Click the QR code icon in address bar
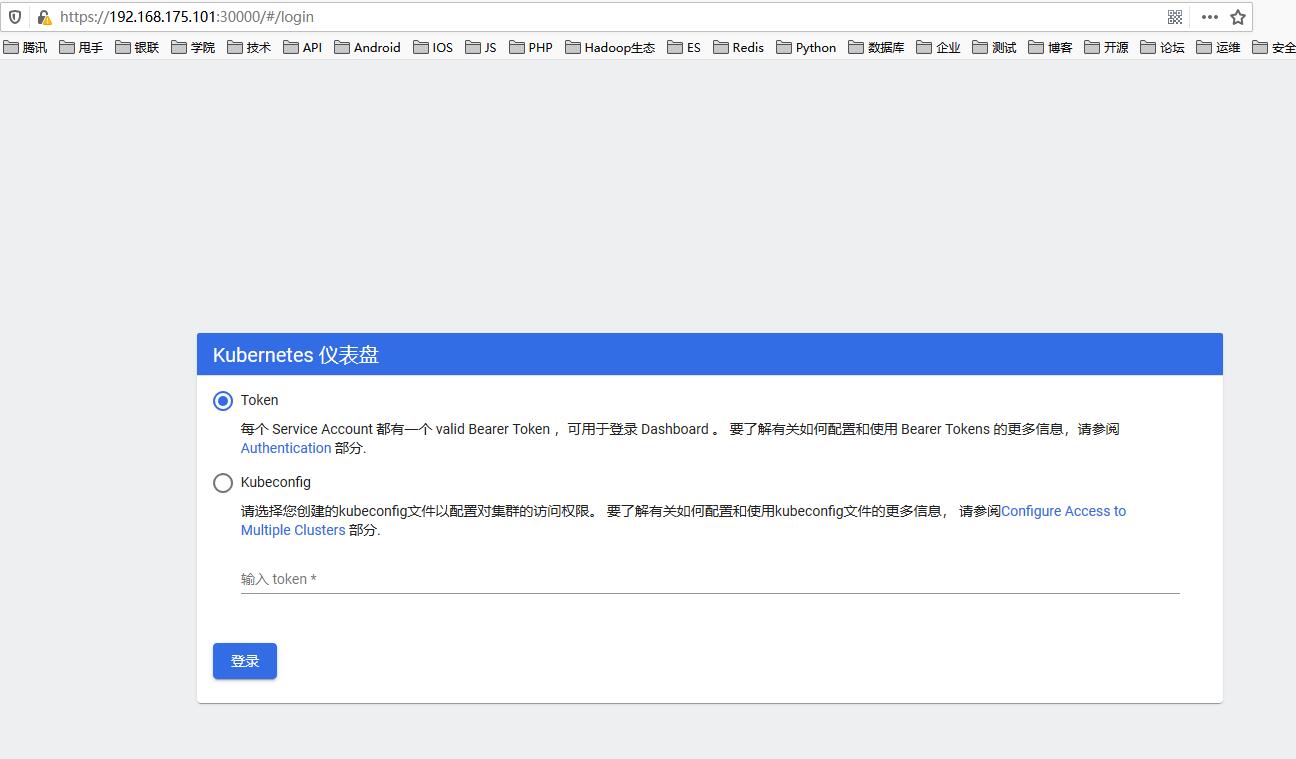Screen dimensions: 1296x759 (x=1175, y=17)
